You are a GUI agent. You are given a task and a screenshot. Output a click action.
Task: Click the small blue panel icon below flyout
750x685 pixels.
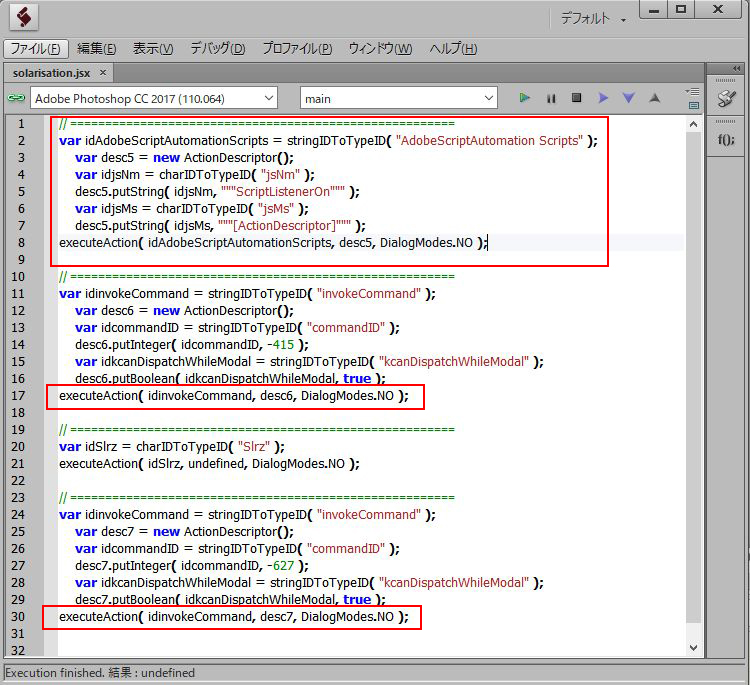(694, 105)
